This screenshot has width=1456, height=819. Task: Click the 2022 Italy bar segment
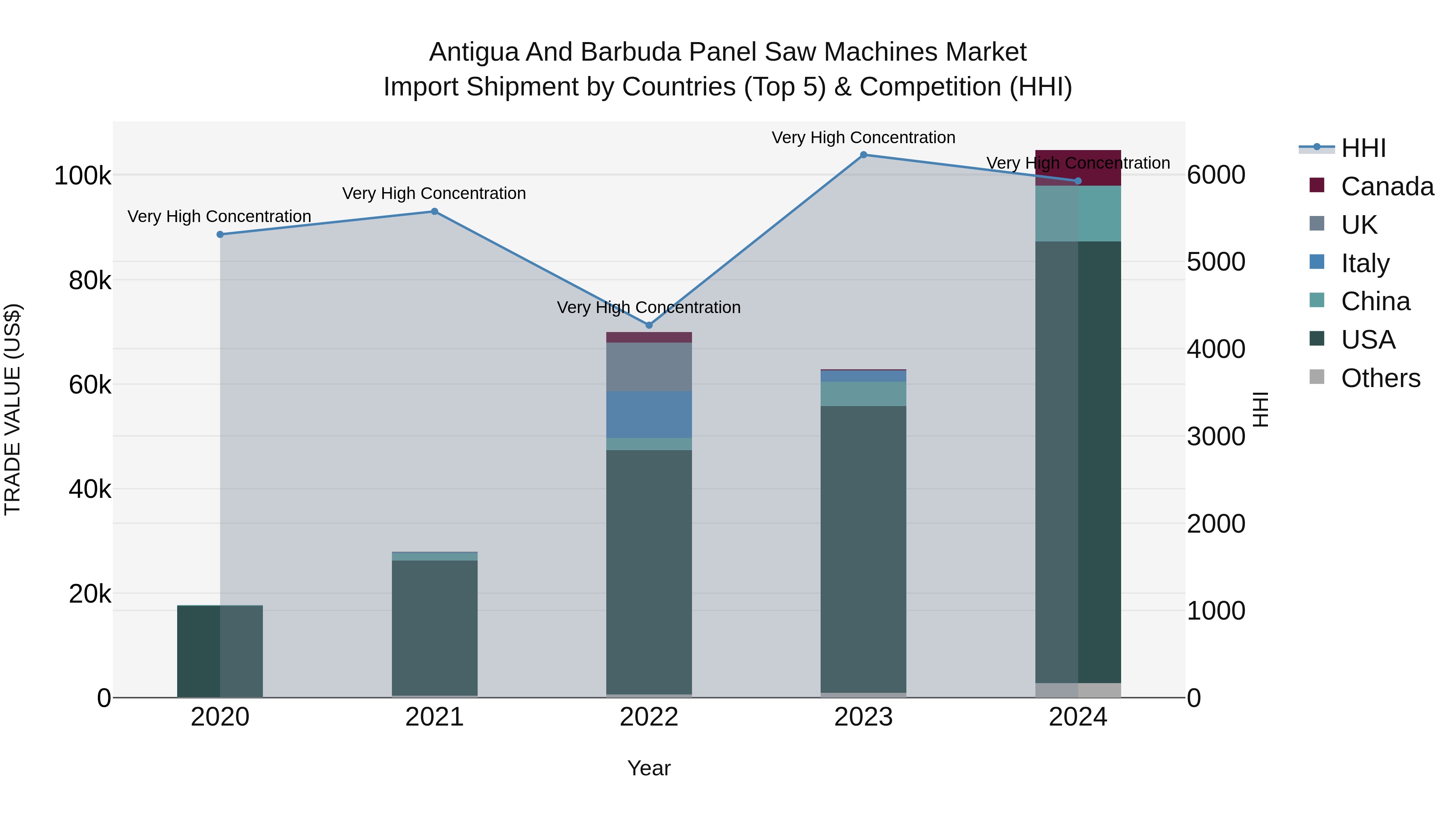(649, 415)
